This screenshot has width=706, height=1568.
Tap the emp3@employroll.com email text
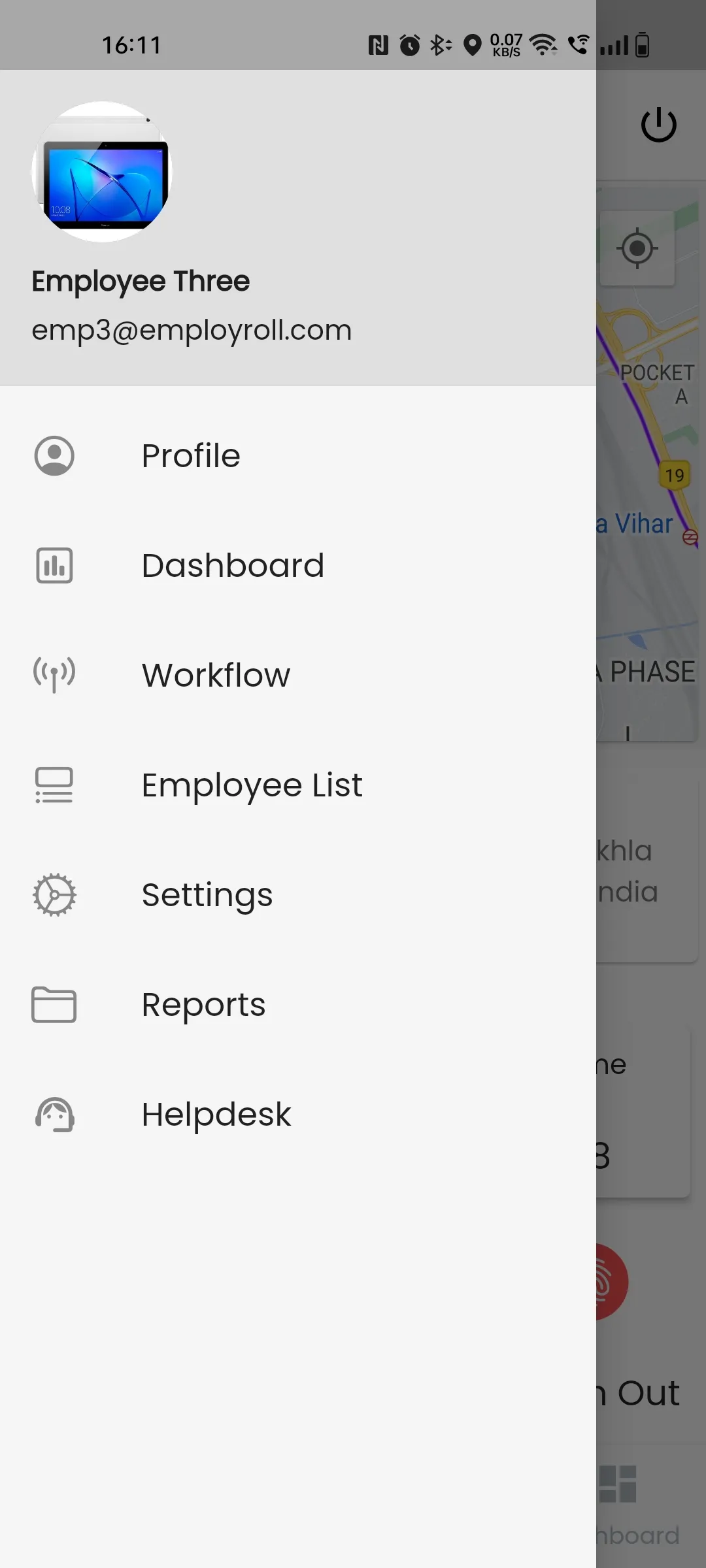pos(192,330)
